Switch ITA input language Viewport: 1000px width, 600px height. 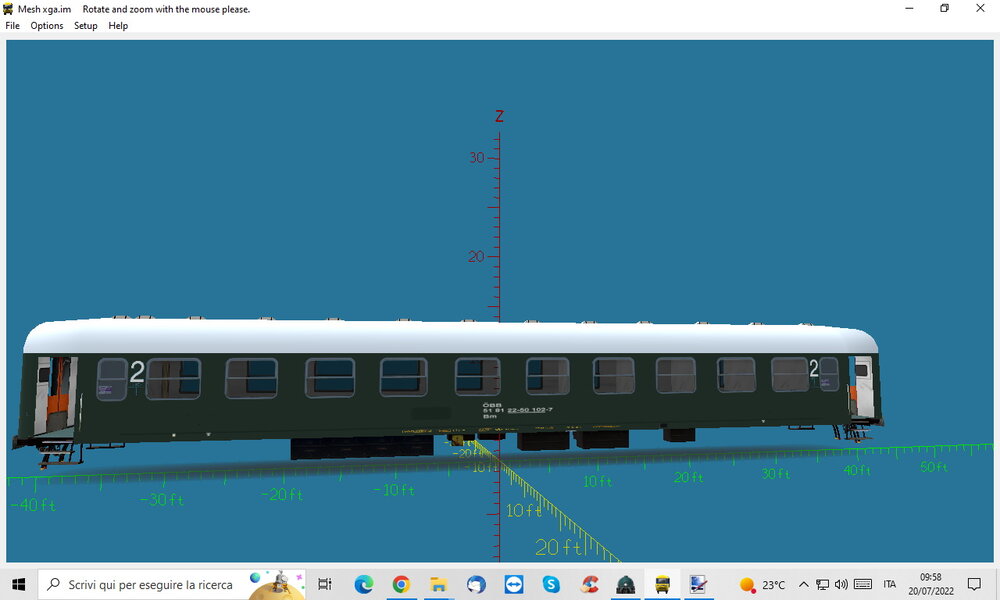(x=890, y=584)
